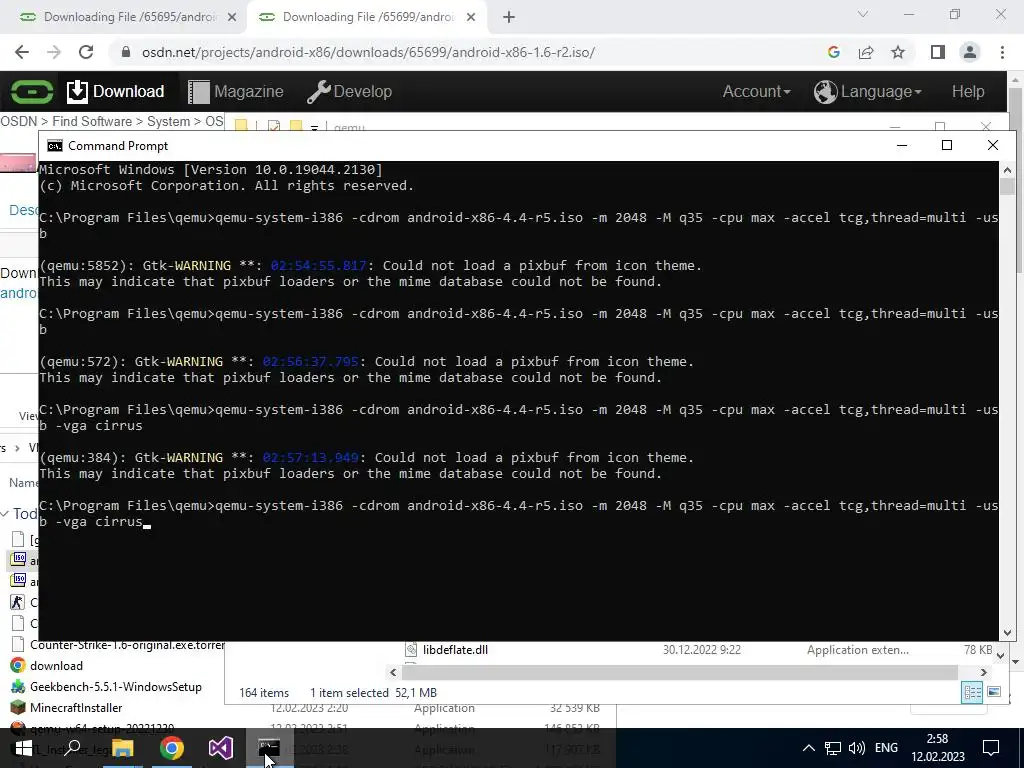Open a new Chrome tab
Image resolution: width=1024 pixels, height=768 pixels.
coord(509,17)
